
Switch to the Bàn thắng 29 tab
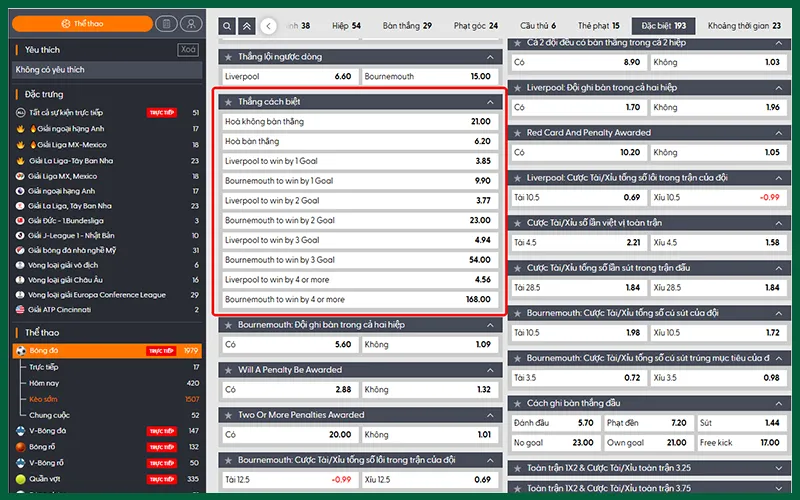tap(407, 26)
